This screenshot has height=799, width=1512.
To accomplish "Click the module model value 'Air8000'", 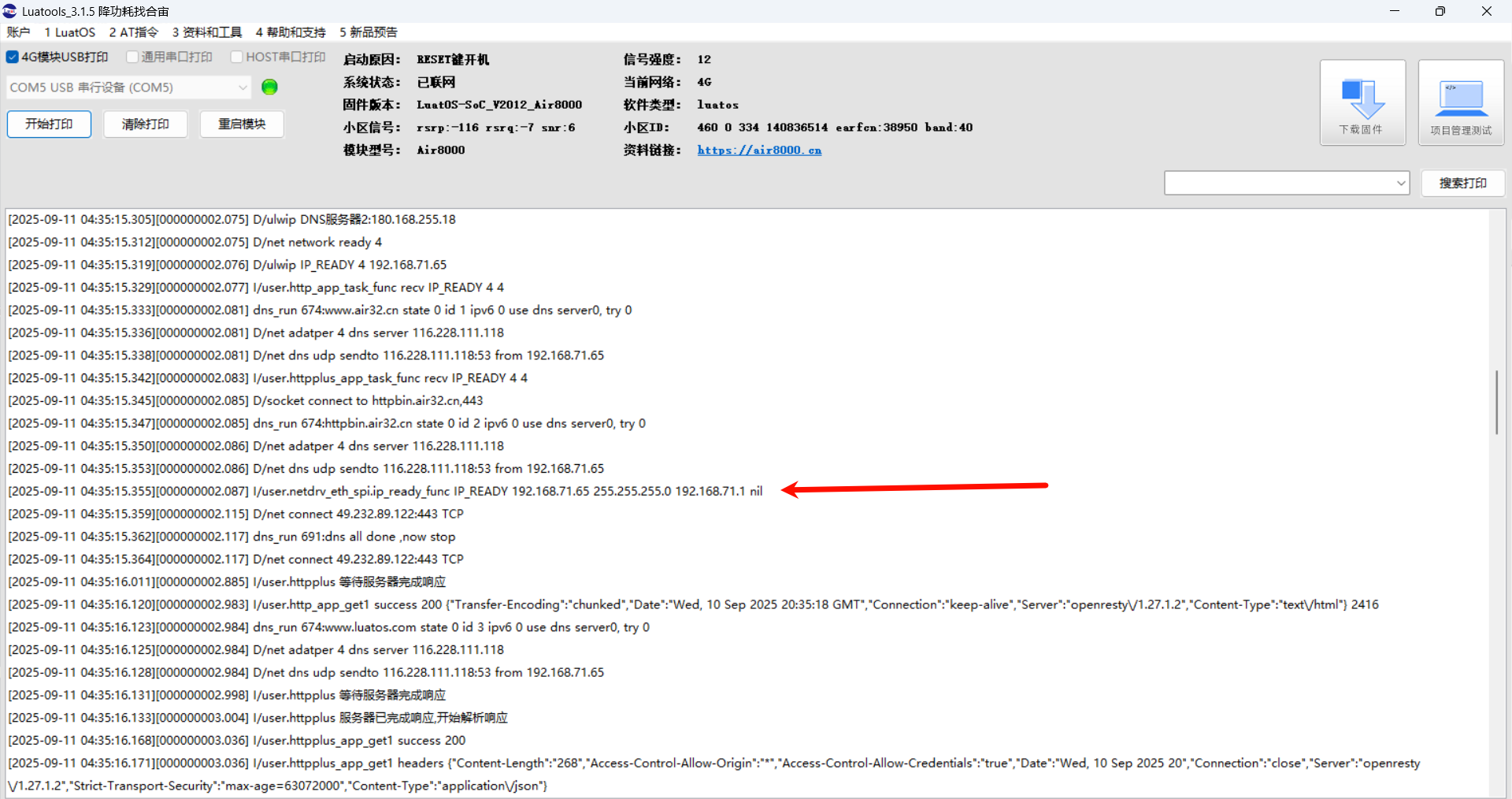I will [441, 150].
